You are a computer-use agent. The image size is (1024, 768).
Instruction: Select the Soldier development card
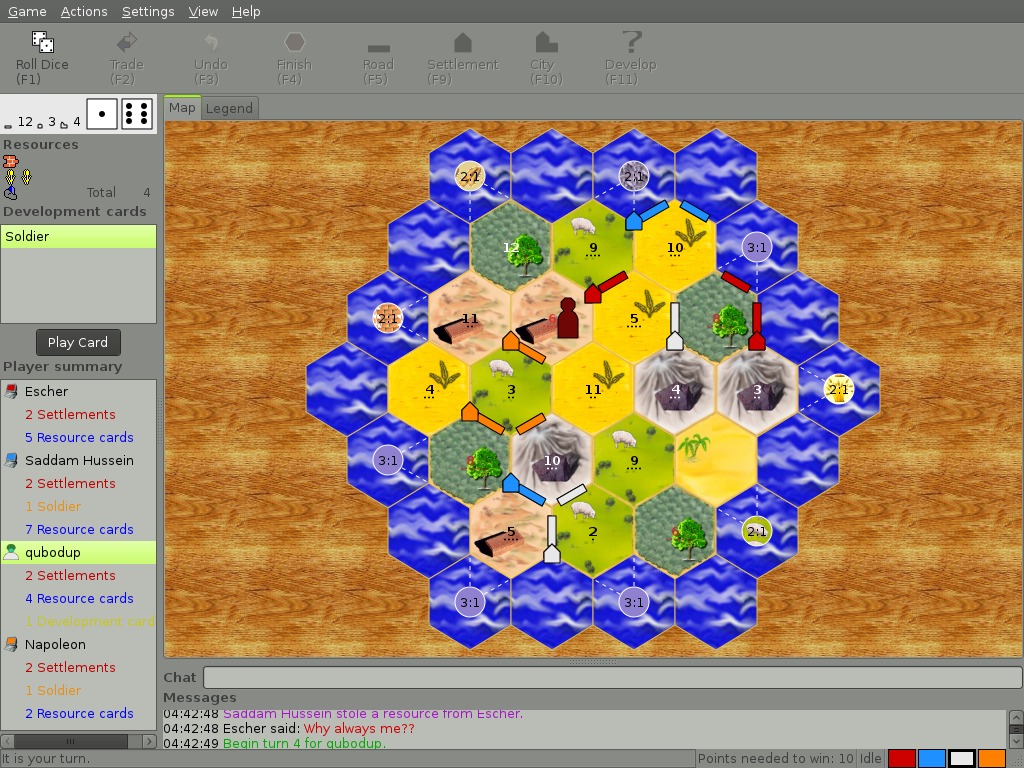click(x=78, y=236)
